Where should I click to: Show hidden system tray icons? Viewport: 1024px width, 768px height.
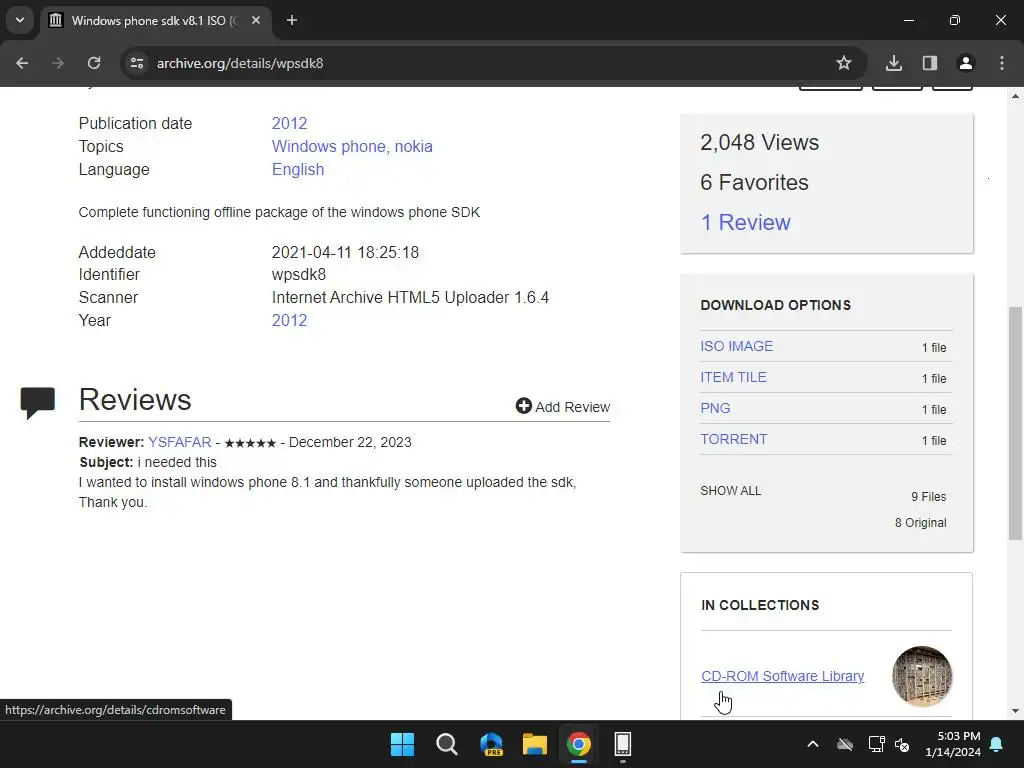point(813,744)
